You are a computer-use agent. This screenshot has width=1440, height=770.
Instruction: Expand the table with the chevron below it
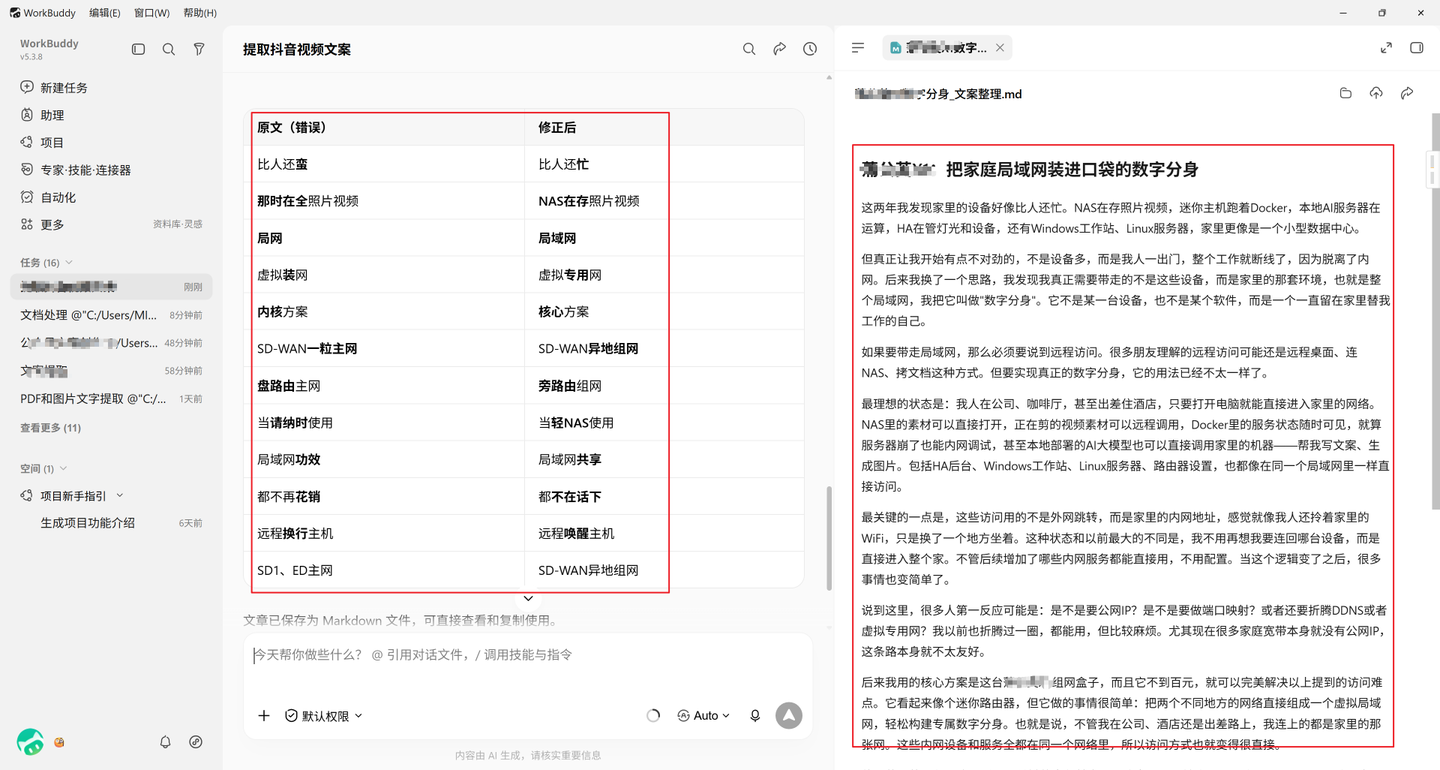(x=528, y=599)
